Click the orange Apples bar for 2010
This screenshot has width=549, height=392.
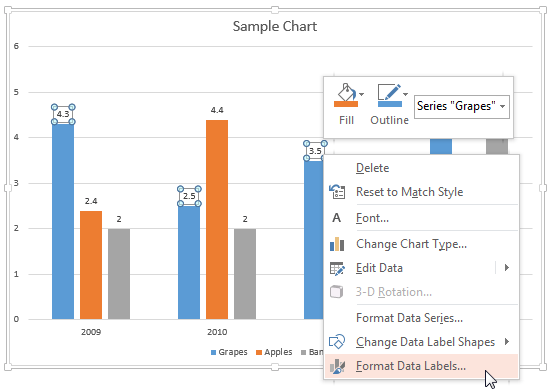[x=217, y=219]
